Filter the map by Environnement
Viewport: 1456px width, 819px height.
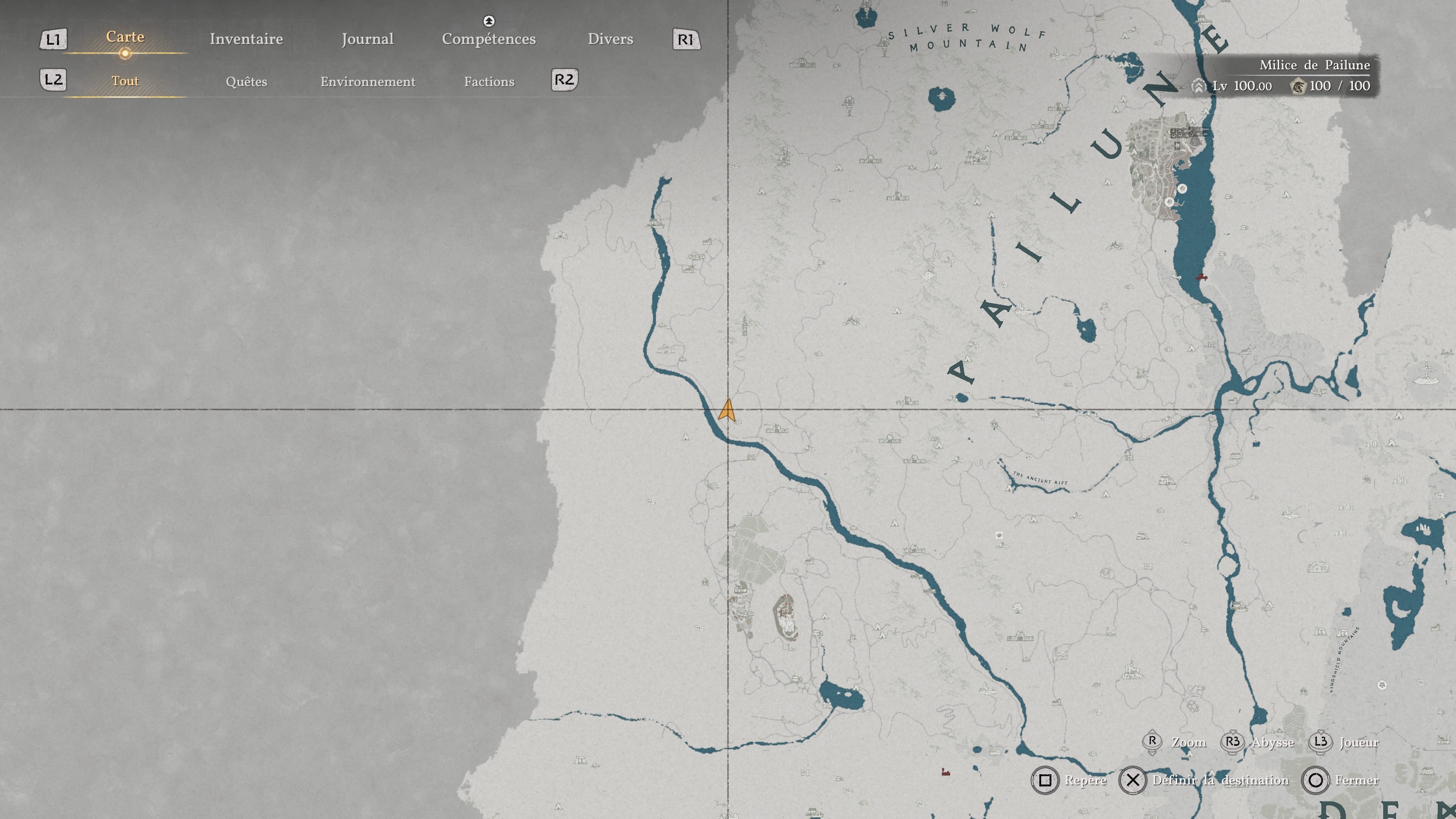pos(367,82)
